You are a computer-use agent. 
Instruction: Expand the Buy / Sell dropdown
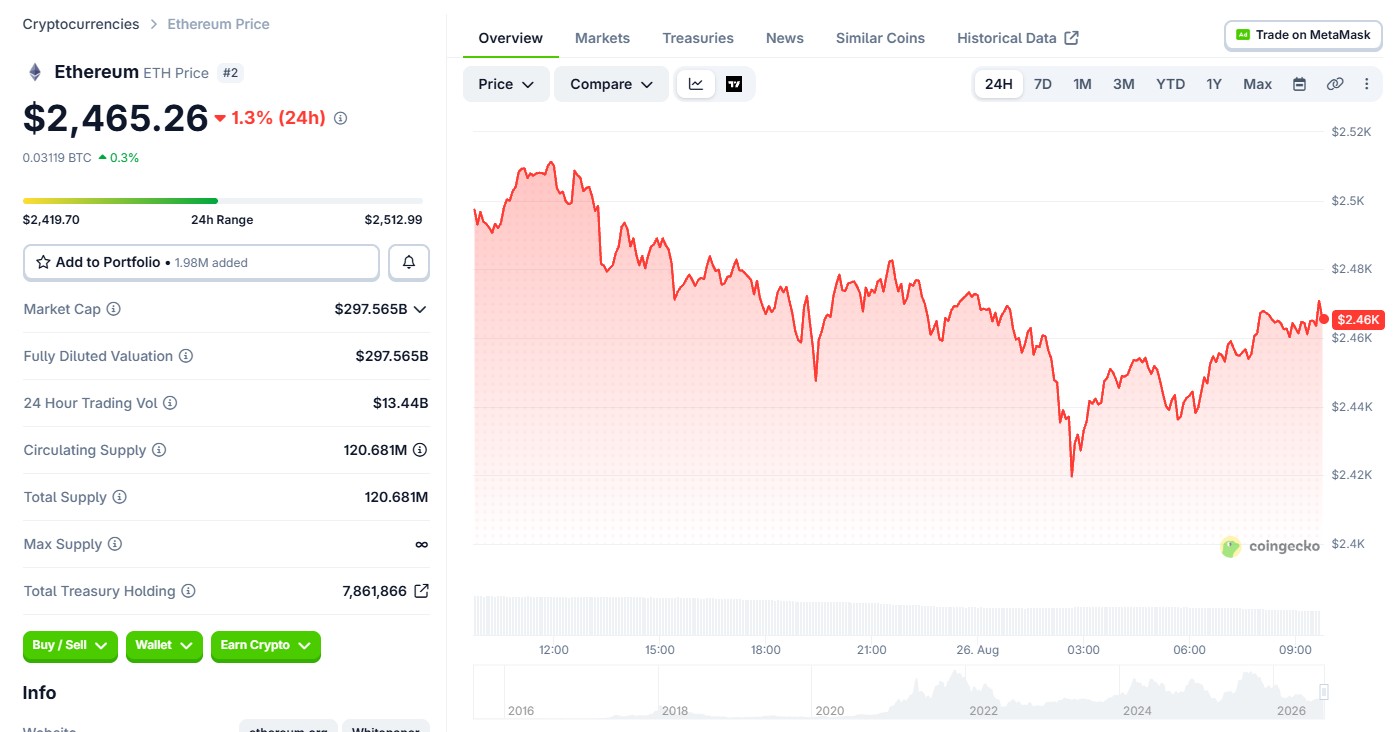tap(70, 646)
